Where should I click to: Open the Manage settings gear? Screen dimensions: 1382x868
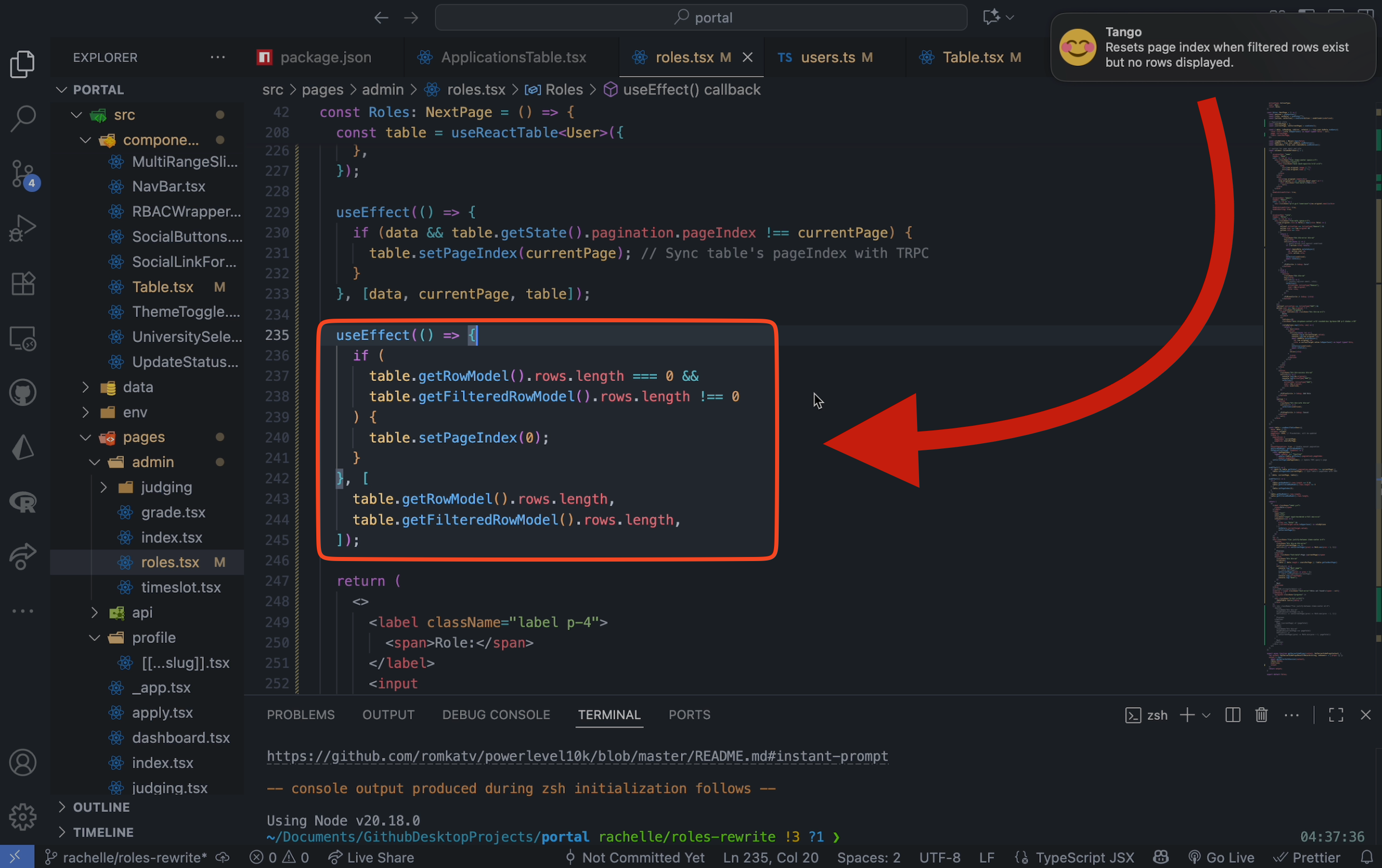click(x=23, y=816)
